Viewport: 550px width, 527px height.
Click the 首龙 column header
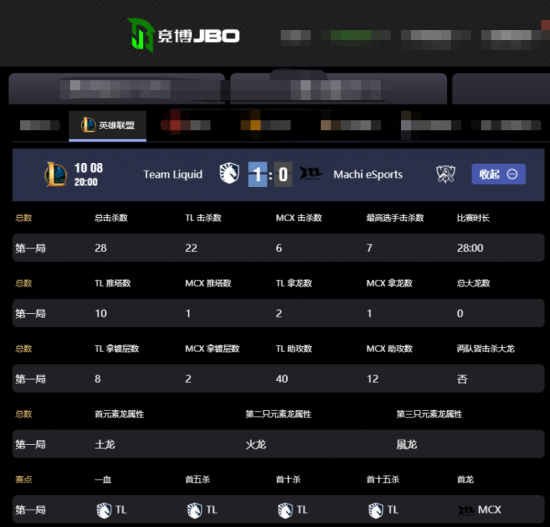pyautogui.click(x=465, y=479)
